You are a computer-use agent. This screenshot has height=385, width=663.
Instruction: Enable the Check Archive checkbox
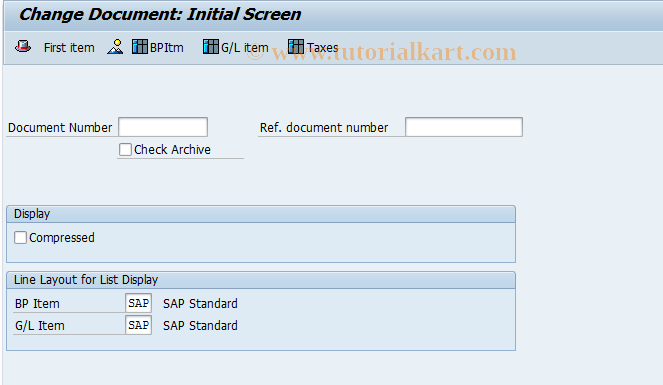[x=125, y=150]
